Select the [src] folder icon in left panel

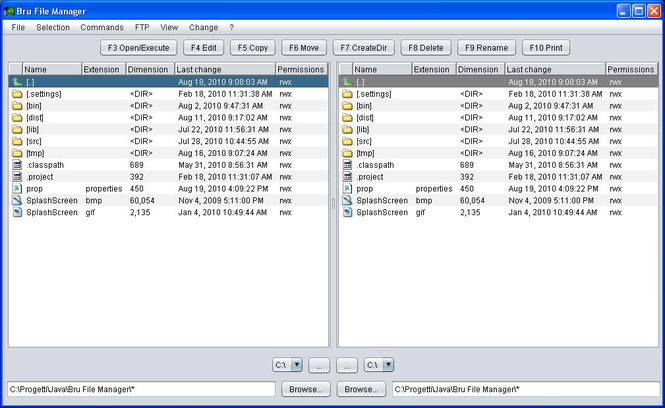17,141
